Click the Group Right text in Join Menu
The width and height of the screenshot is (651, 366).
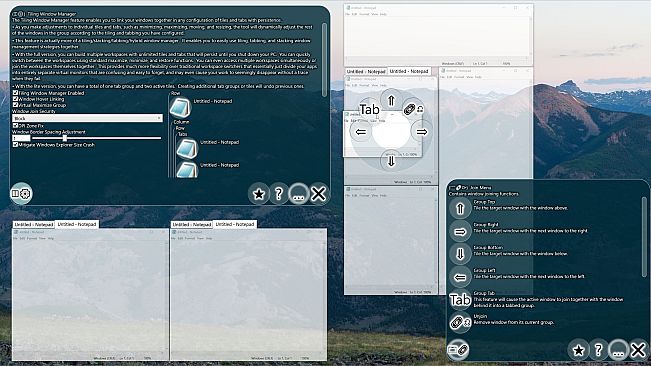point(486,224)
